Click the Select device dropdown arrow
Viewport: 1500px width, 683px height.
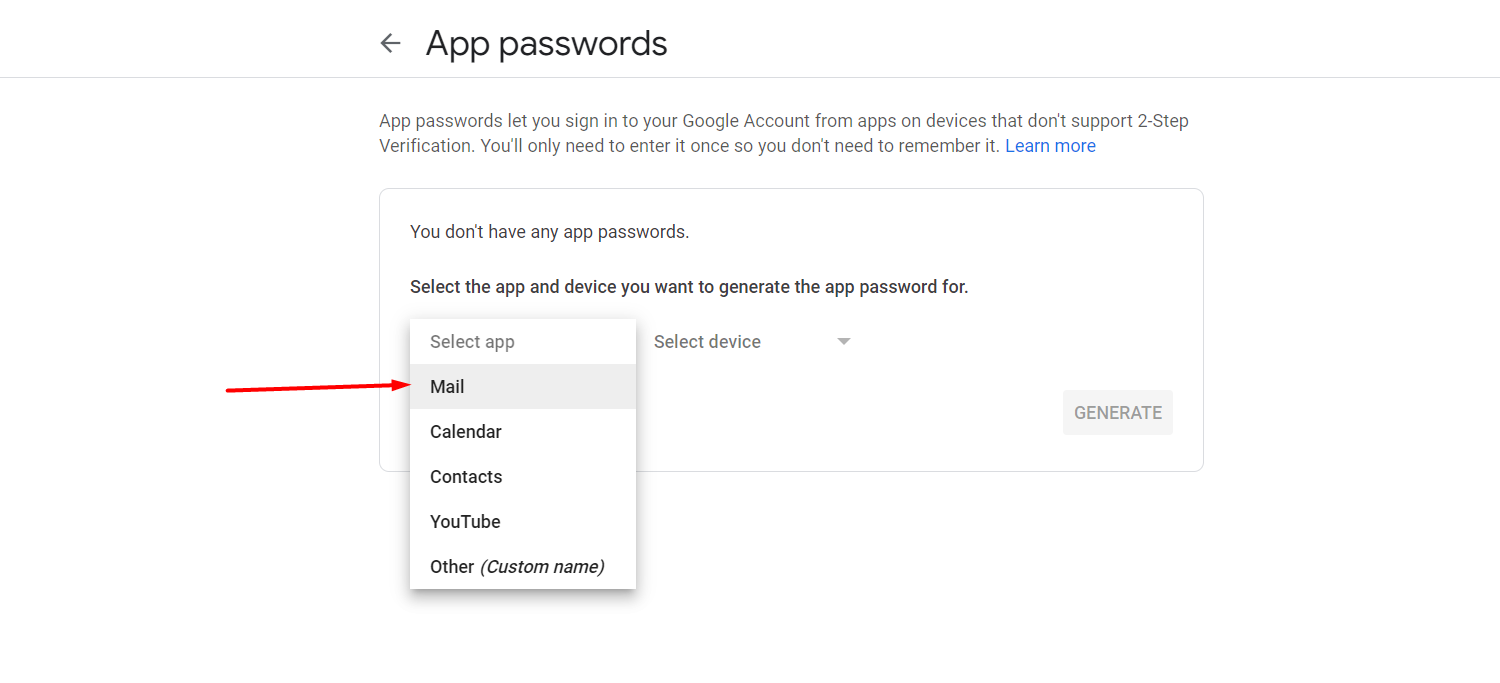(x=843, y=341)
